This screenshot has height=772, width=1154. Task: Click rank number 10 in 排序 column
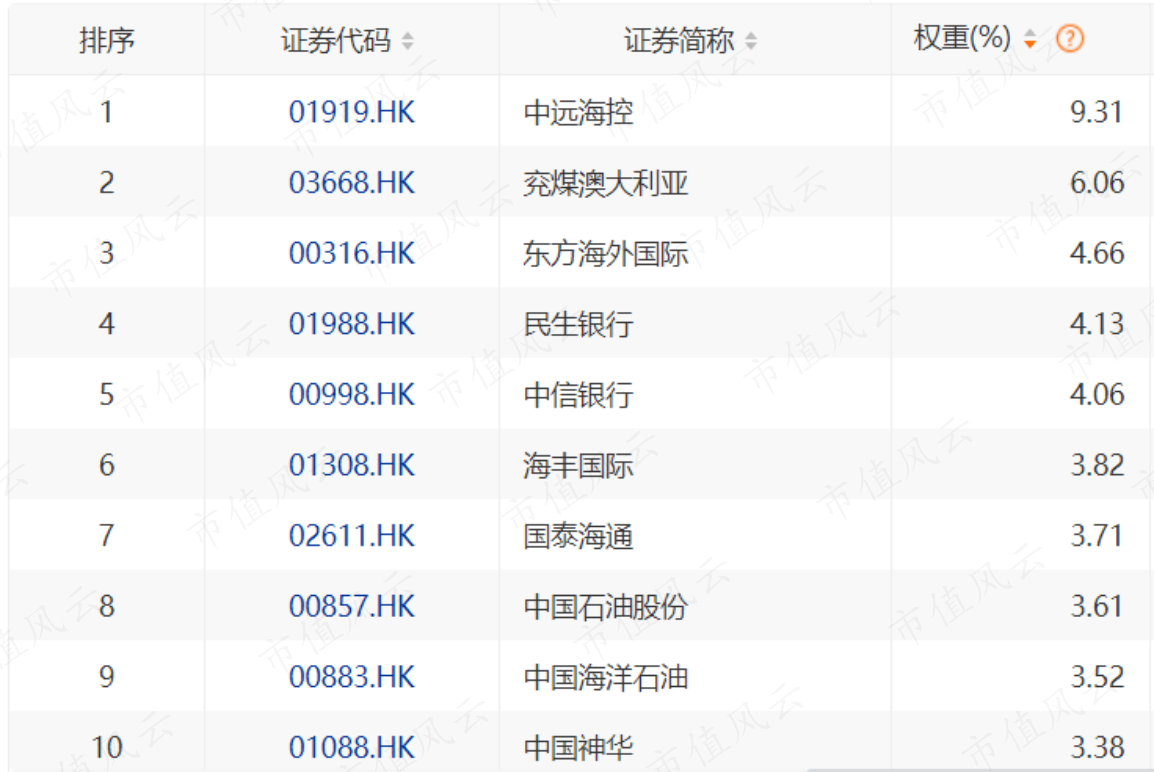(107, 748)
